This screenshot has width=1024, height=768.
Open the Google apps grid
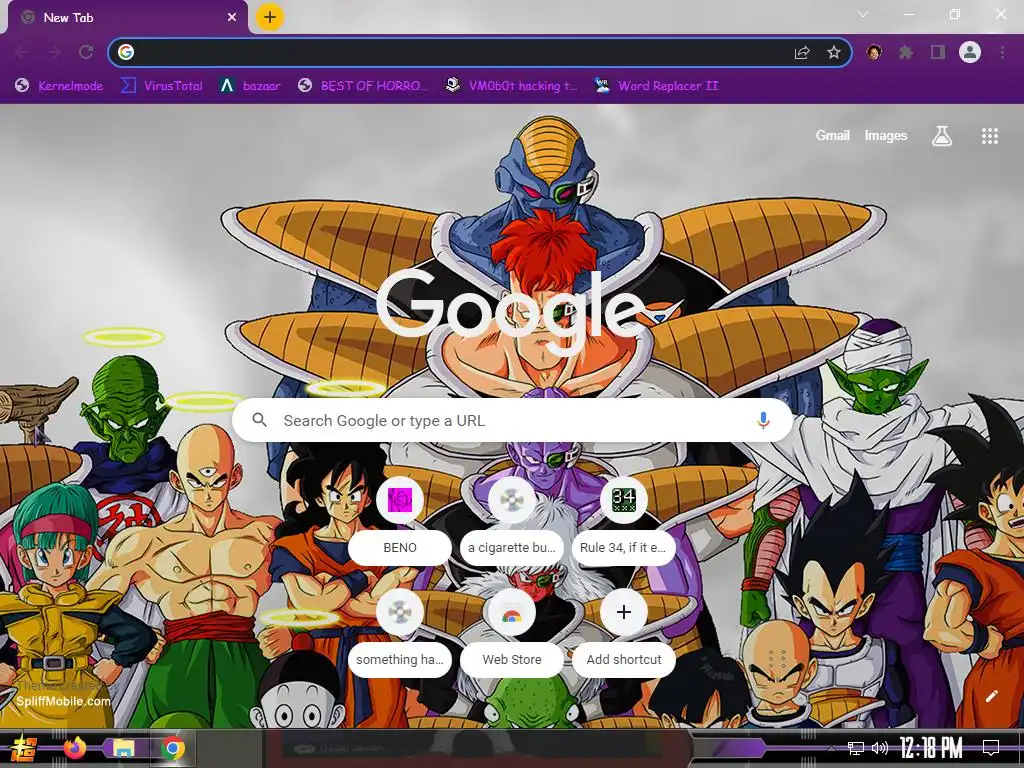[x=990, y=136]
